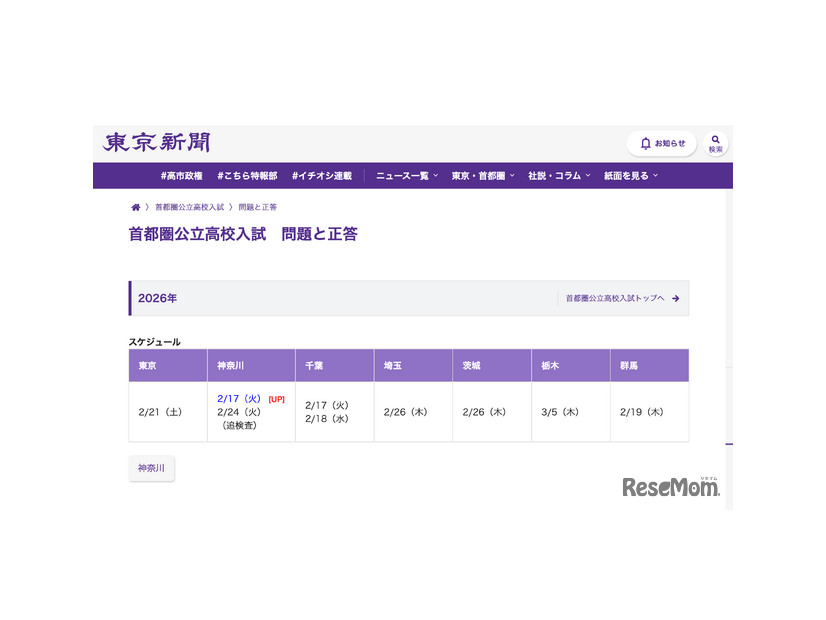Open the #イチオシ連載 nav item
This screenshot has width=826, height=620.
pyautogui.click(x=322, y=176)
